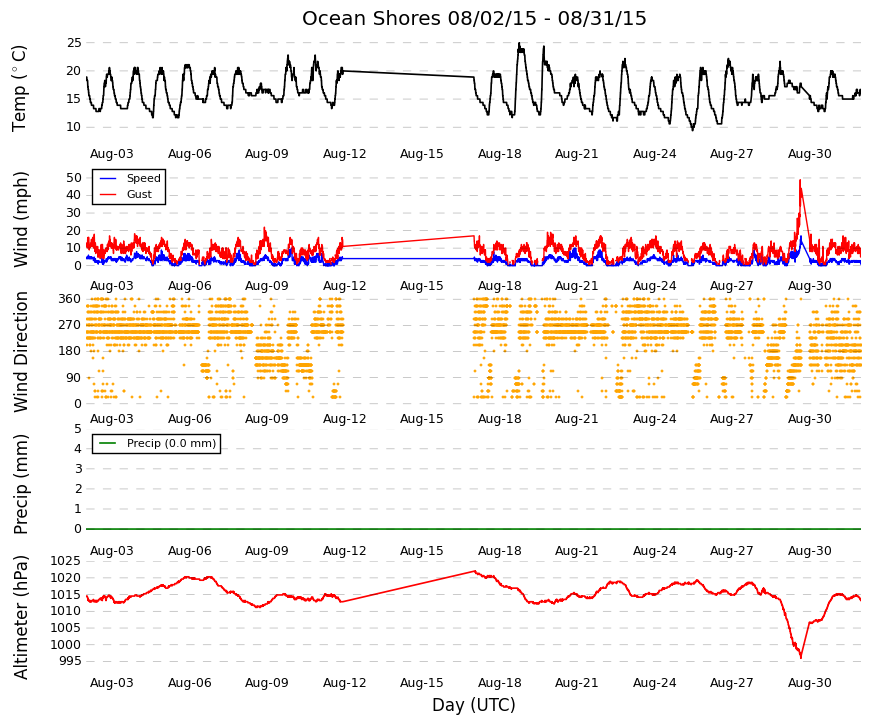Click the Altimeter (hPa) axis label
871x725 pixels.
pyautogui.click(x=21, y=617)
